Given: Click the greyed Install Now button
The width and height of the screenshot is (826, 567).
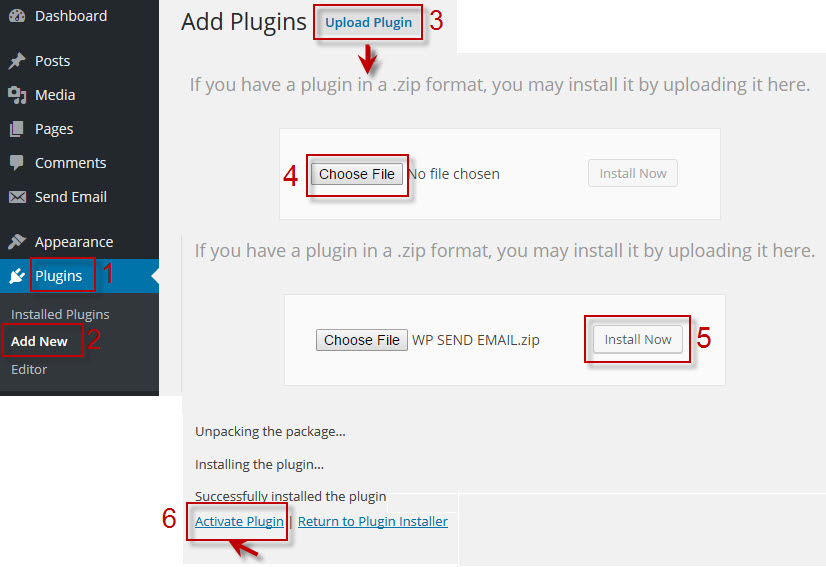Looking at the screenshot, I should pos(633,173).
